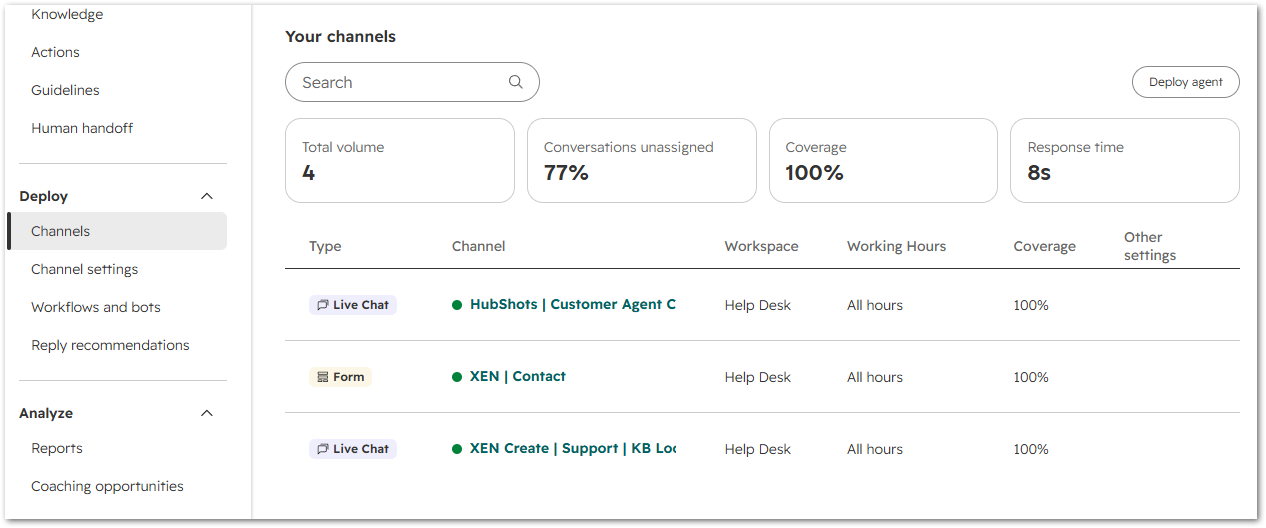Click green status dot beside XEN | Contact
This screenshot has height=528, width=1266.
click(x=457, y=377)
